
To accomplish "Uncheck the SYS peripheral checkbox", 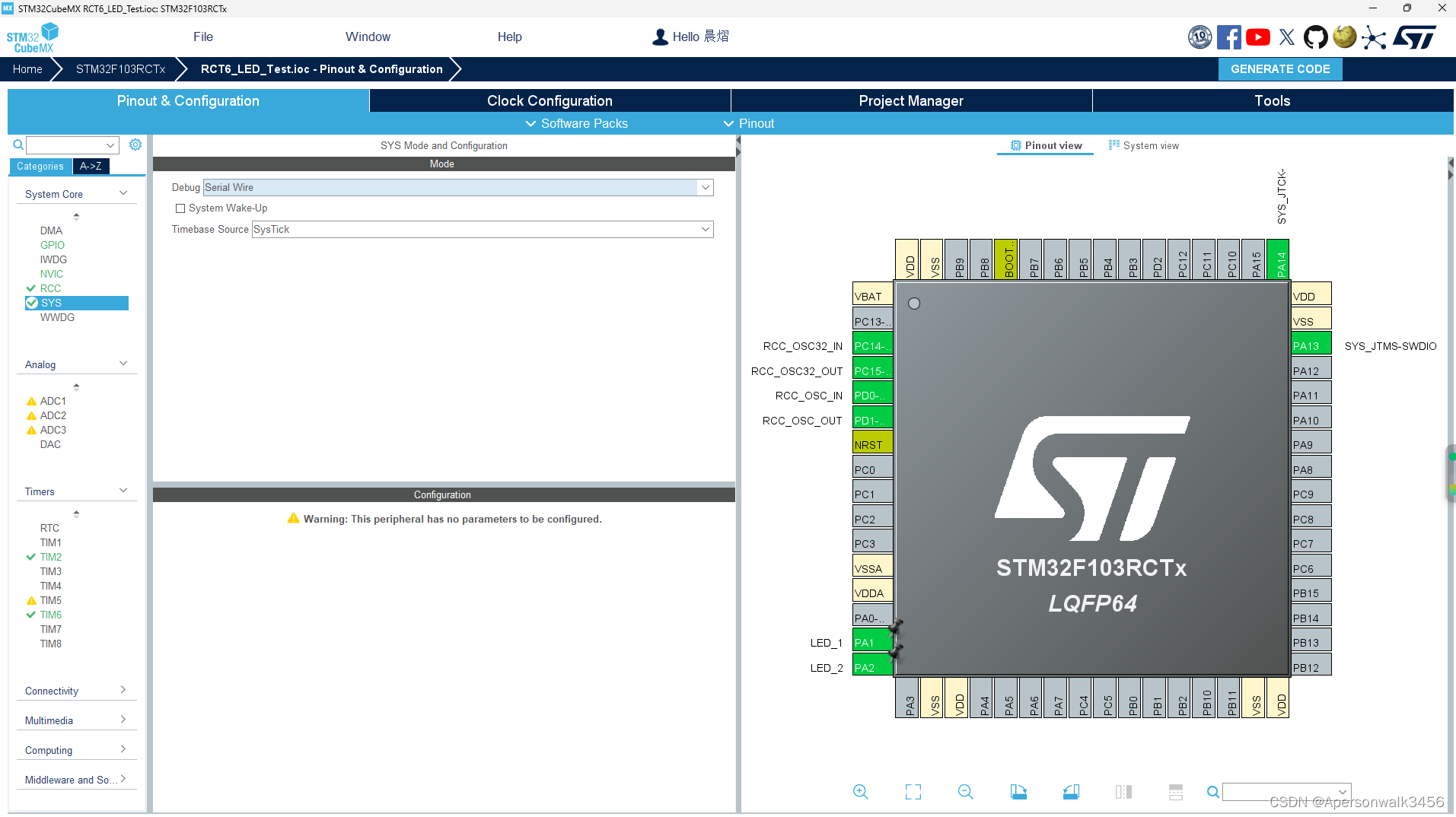I will (x=32, y=302).
